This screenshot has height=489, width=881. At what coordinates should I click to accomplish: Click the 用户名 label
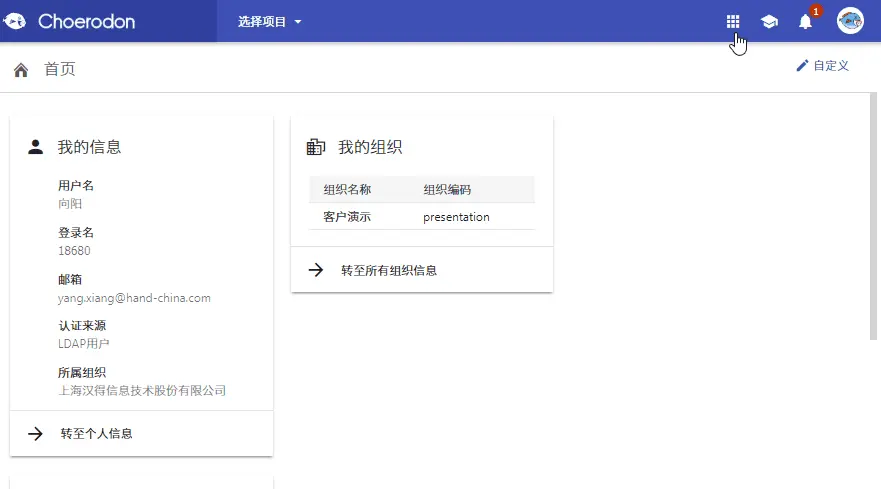pos(76,185)
